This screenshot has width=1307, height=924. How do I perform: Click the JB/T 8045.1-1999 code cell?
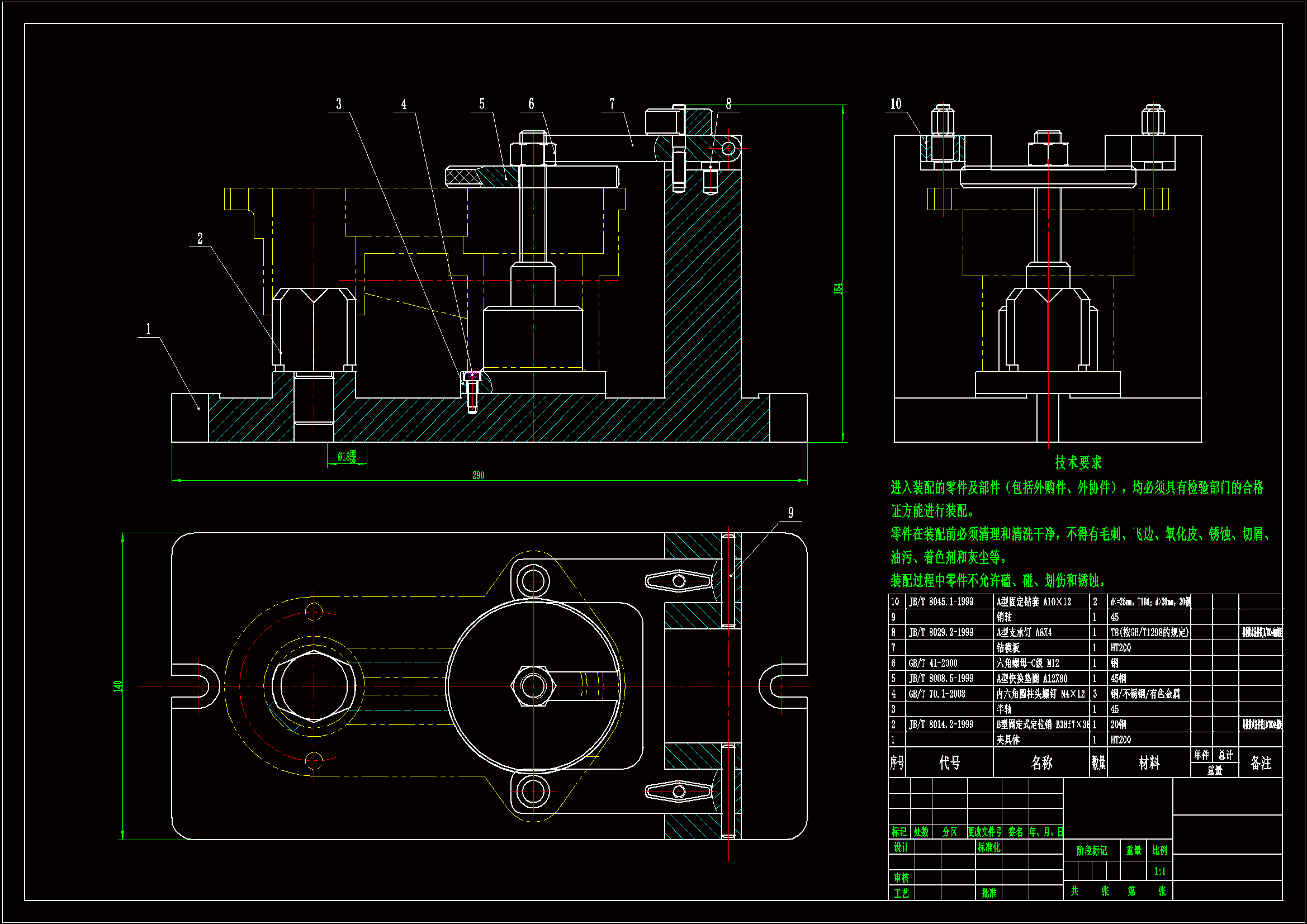click(x=941, y=601)
